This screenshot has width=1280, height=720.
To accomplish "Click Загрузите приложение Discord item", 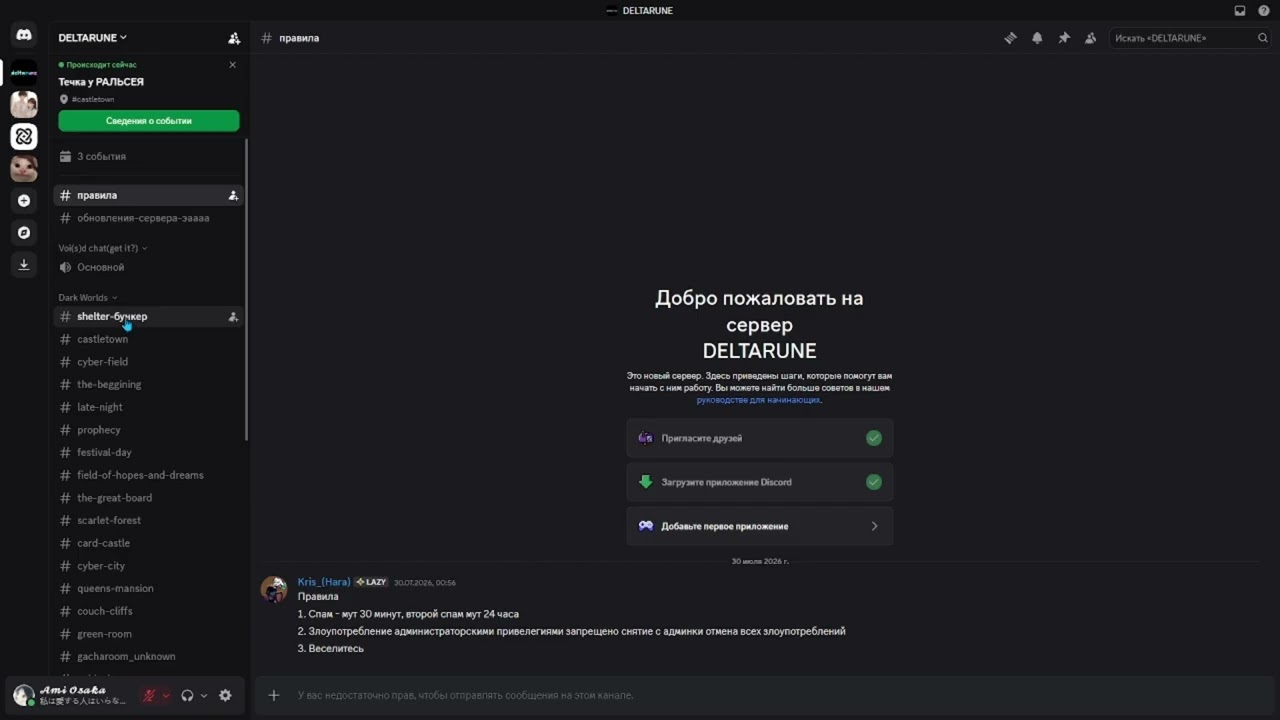I will tap(760, 482).
